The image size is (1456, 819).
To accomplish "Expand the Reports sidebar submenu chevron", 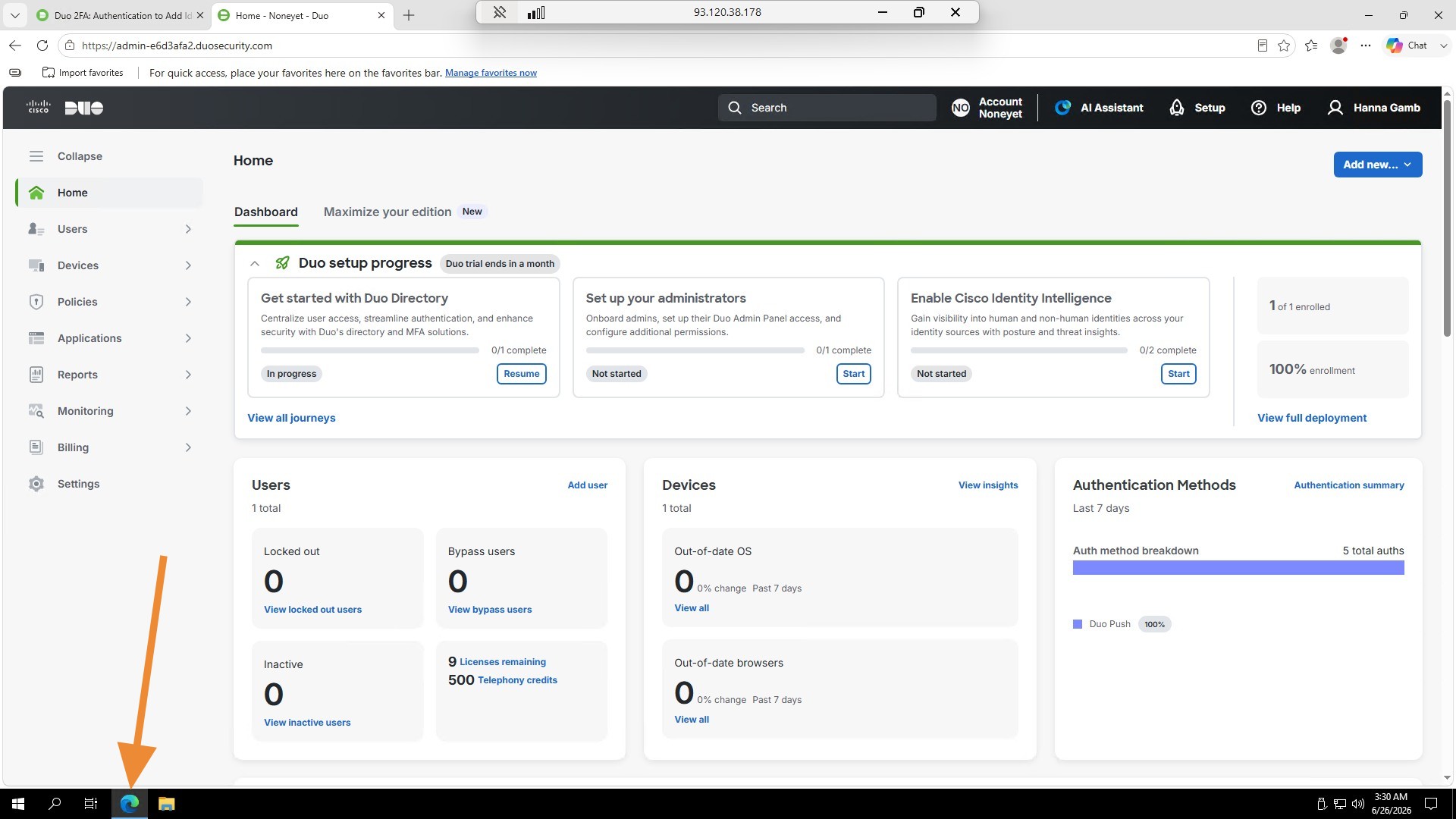I will click(188, 375).
